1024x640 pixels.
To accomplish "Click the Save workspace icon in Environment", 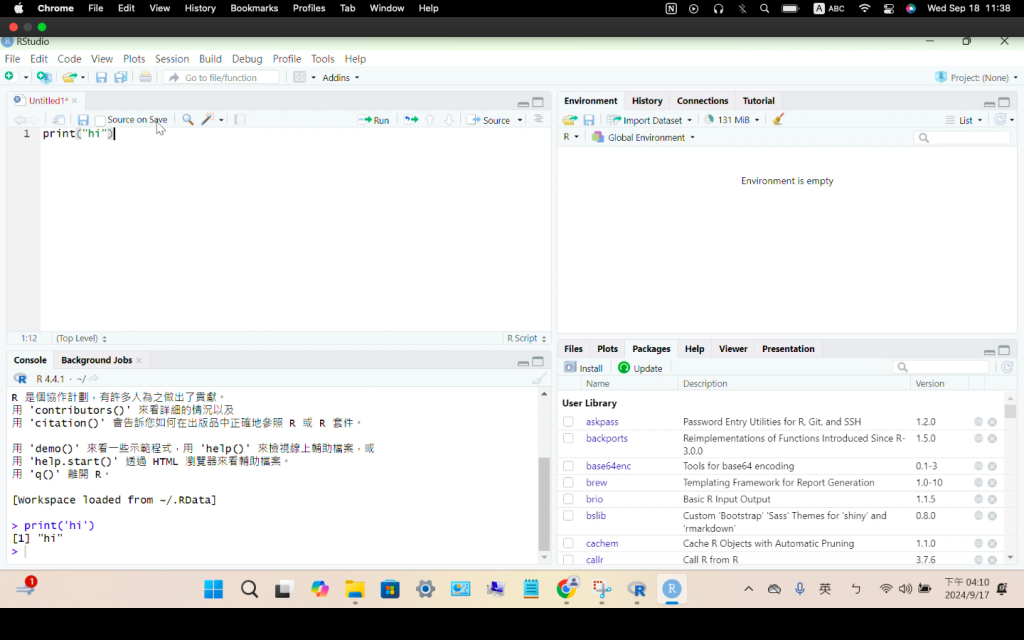I will [x=589, y=120].
